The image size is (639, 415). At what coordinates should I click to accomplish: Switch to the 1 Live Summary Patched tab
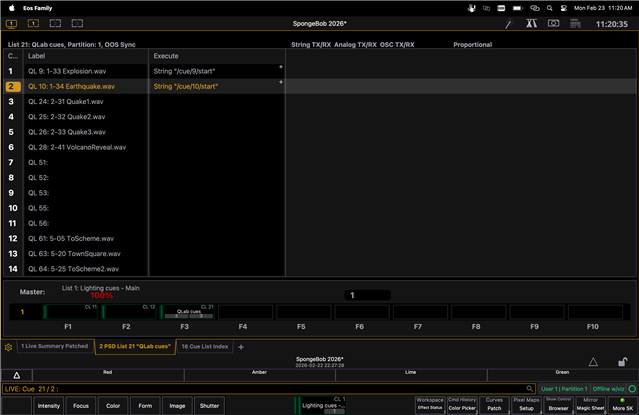click(54, 347)
